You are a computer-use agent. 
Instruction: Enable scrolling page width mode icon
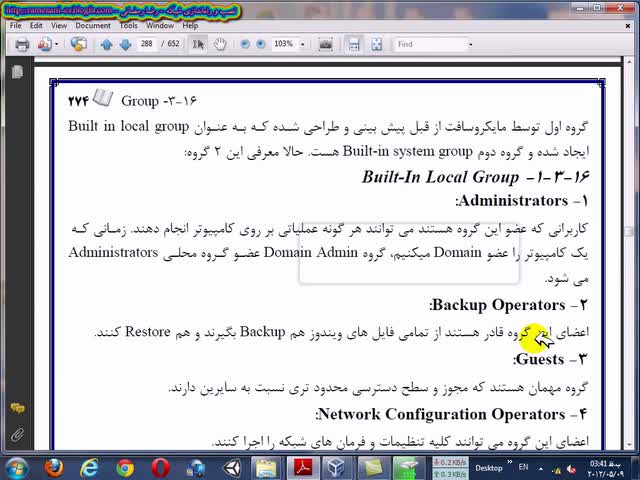click(x=354, y=44)
